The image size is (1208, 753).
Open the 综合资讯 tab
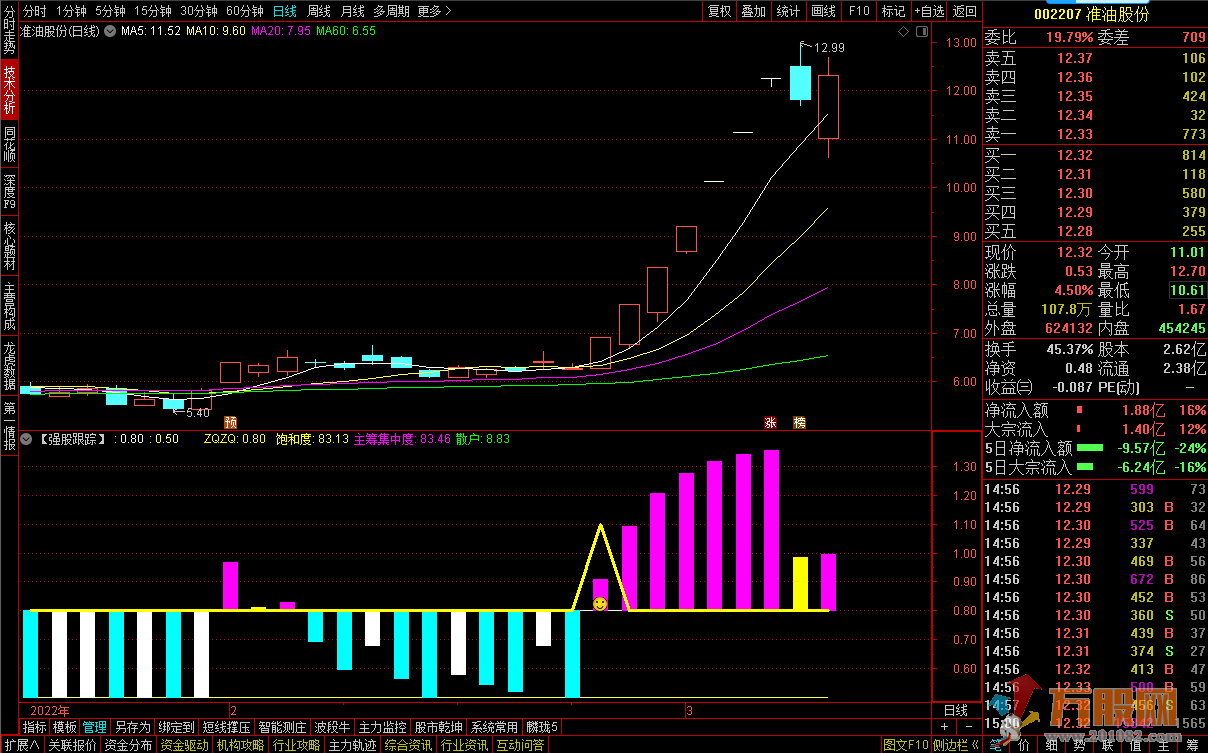tap(408, 745)
